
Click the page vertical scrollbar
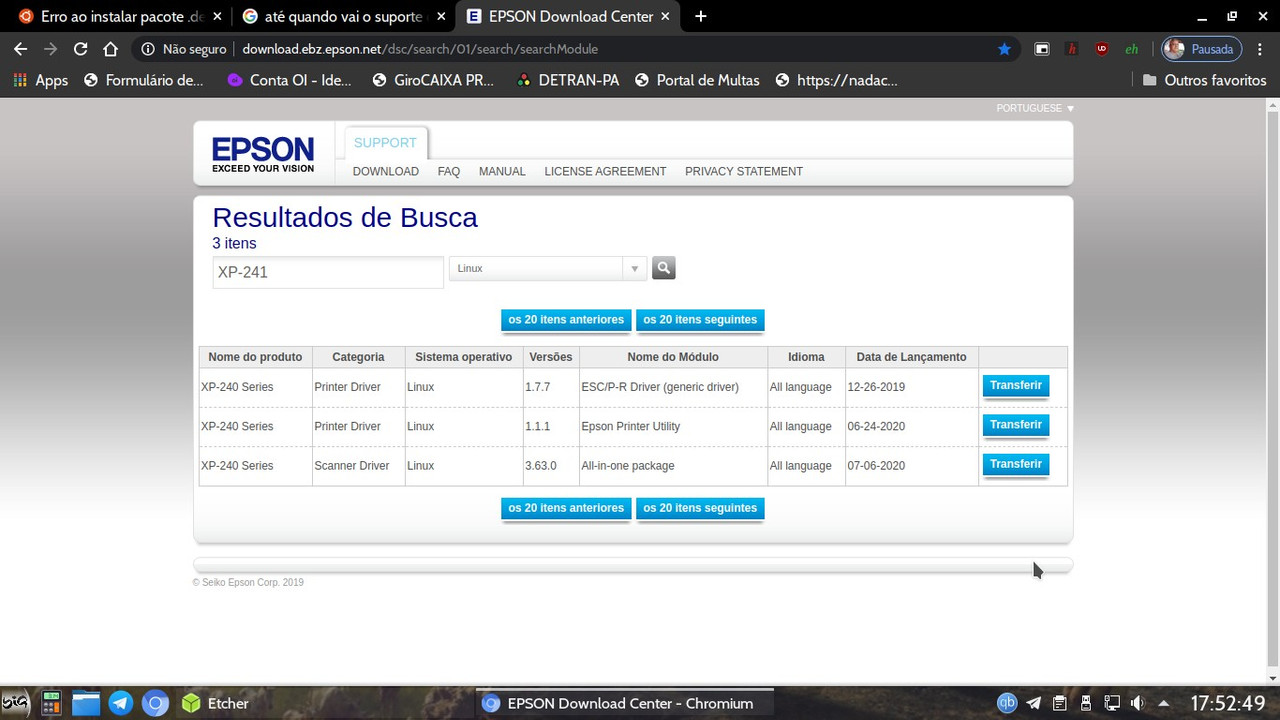1272,390
